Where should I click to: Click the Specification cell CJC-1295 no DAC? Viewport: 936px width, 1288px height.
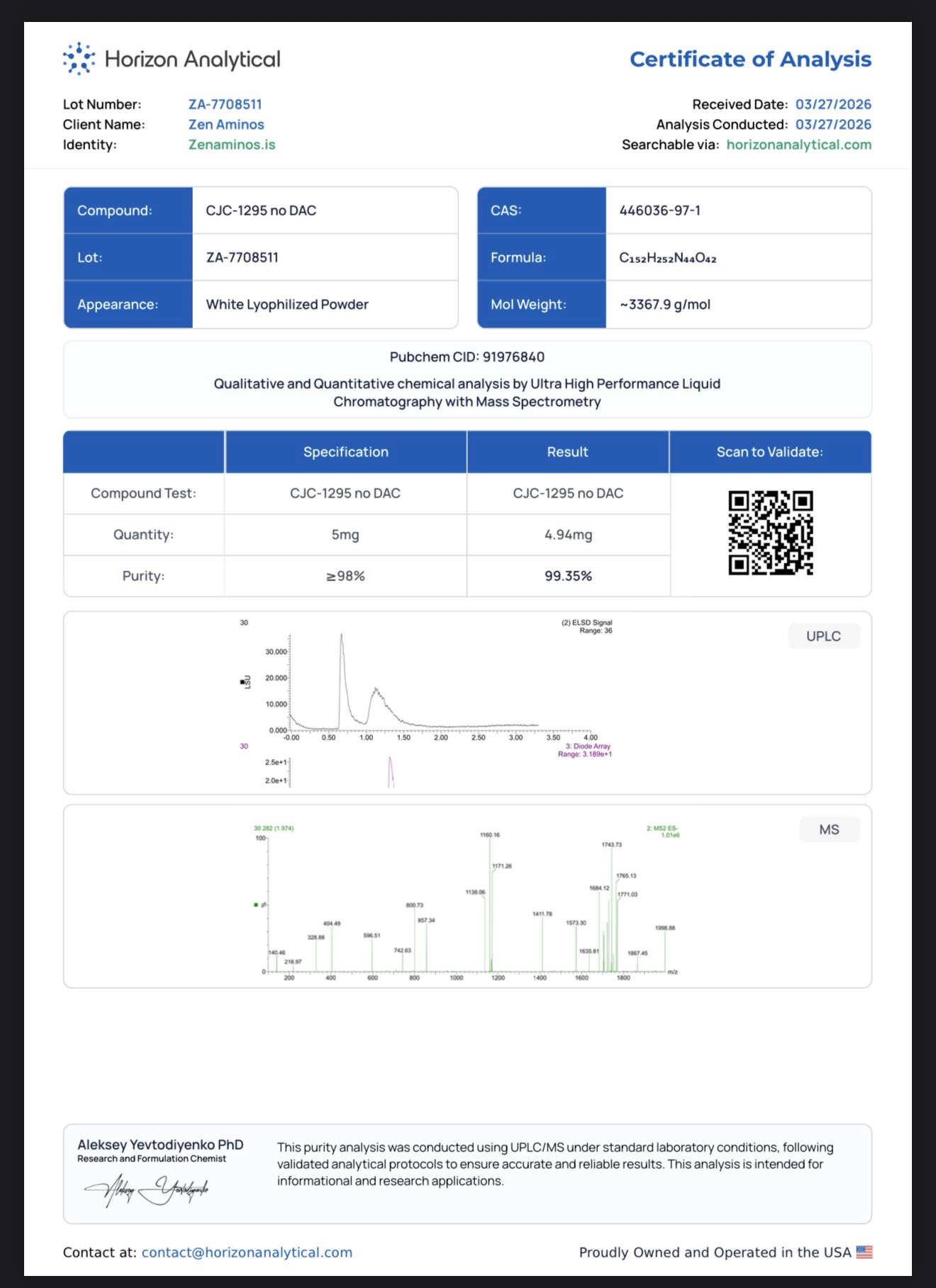click(x=345, y=493)
